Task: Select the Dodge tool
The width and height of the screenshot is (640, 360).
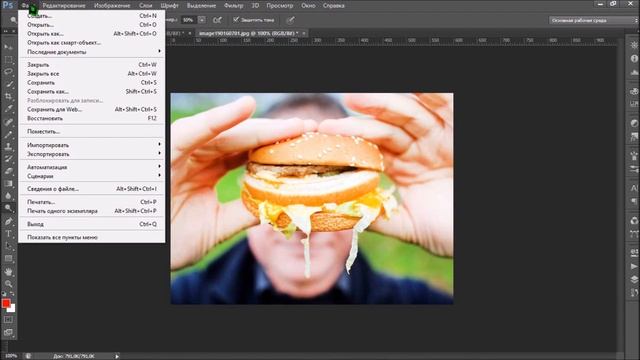Action: (8, 208)
